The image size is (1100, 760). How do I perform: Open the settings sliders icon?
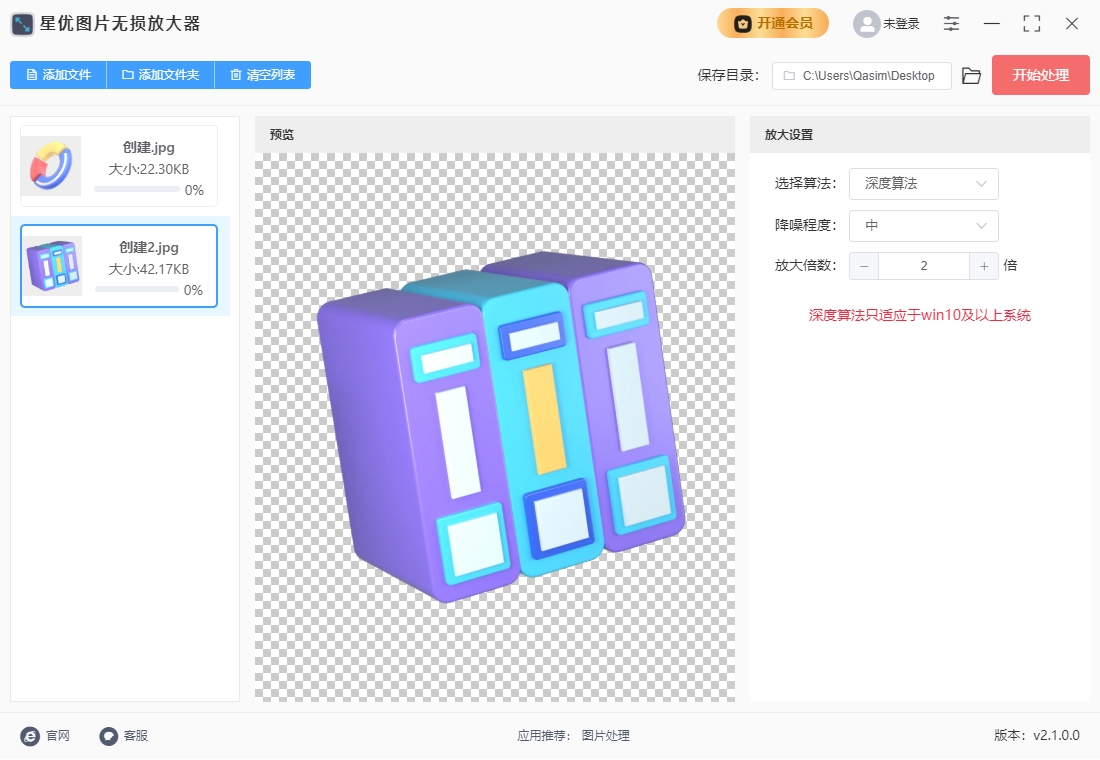951,24
